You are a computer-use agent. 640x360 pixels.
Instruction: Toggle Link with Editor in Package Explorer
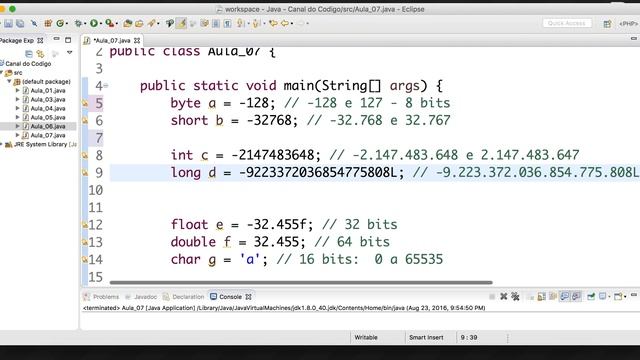[x=40, y=53]
